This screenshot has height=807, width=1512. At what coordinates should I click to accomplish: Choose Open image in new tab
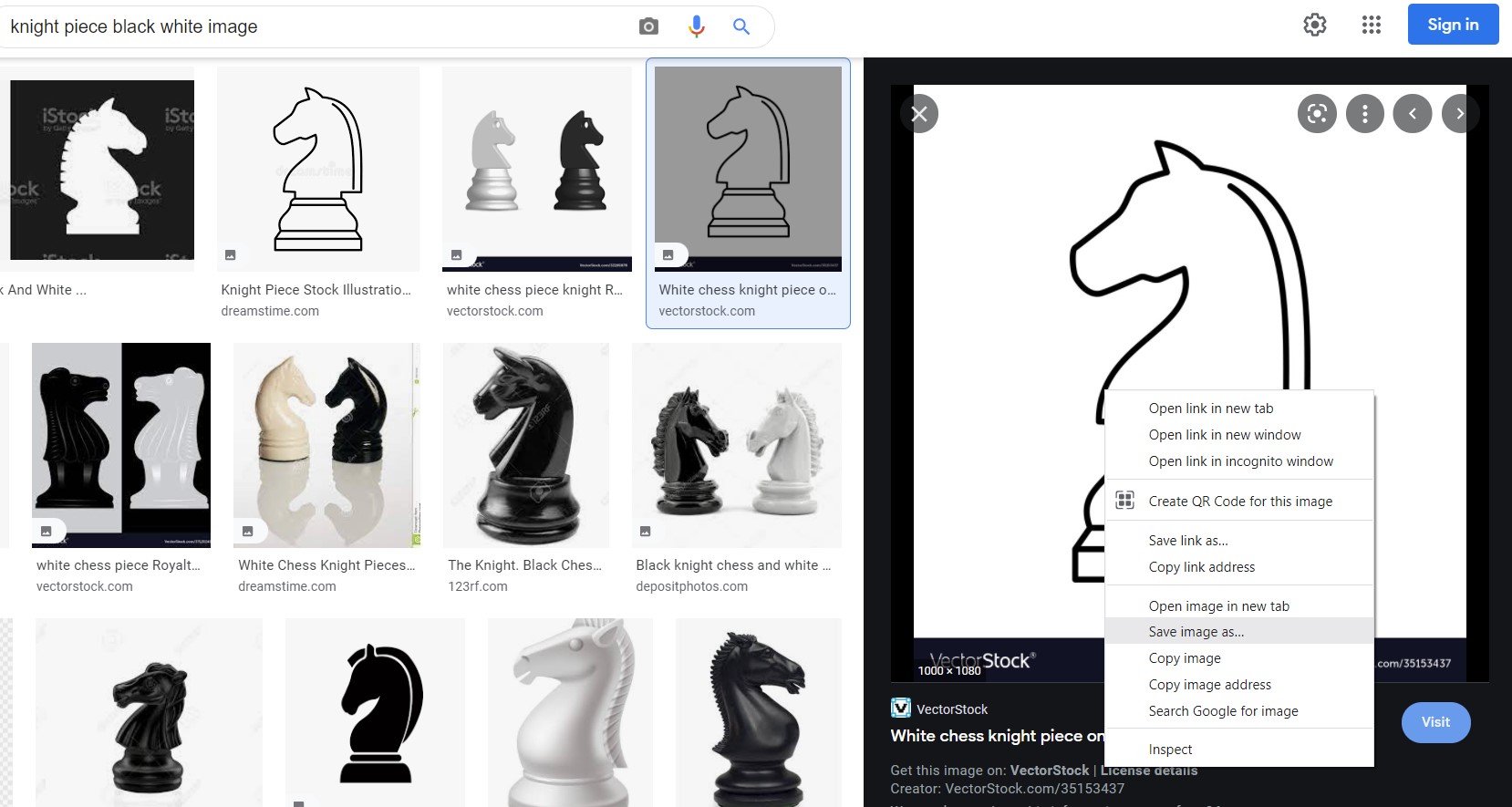pos(1239,606)
